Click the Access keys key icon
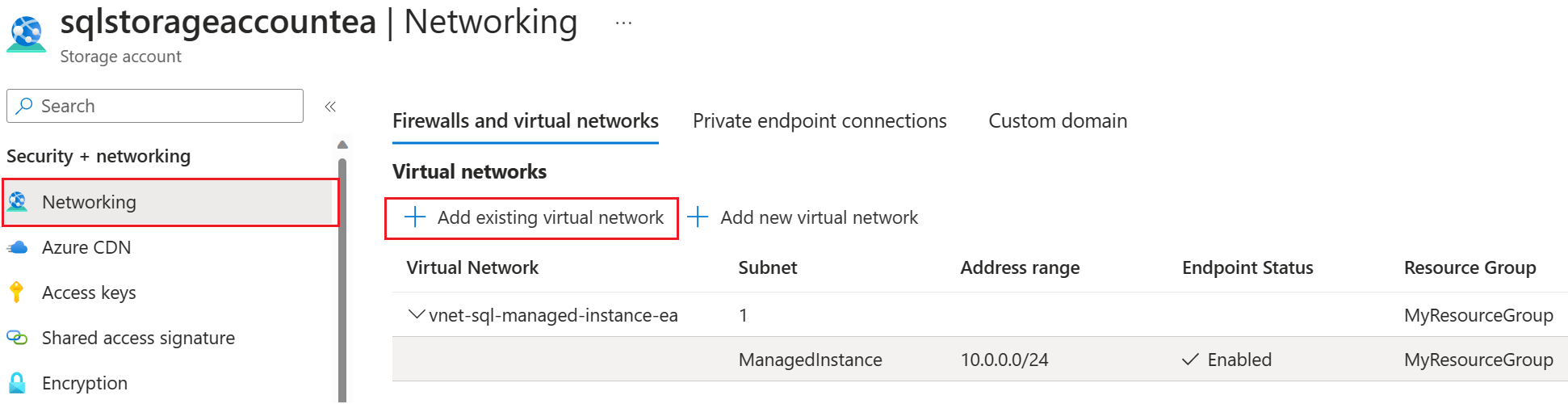 click(16, 292)
